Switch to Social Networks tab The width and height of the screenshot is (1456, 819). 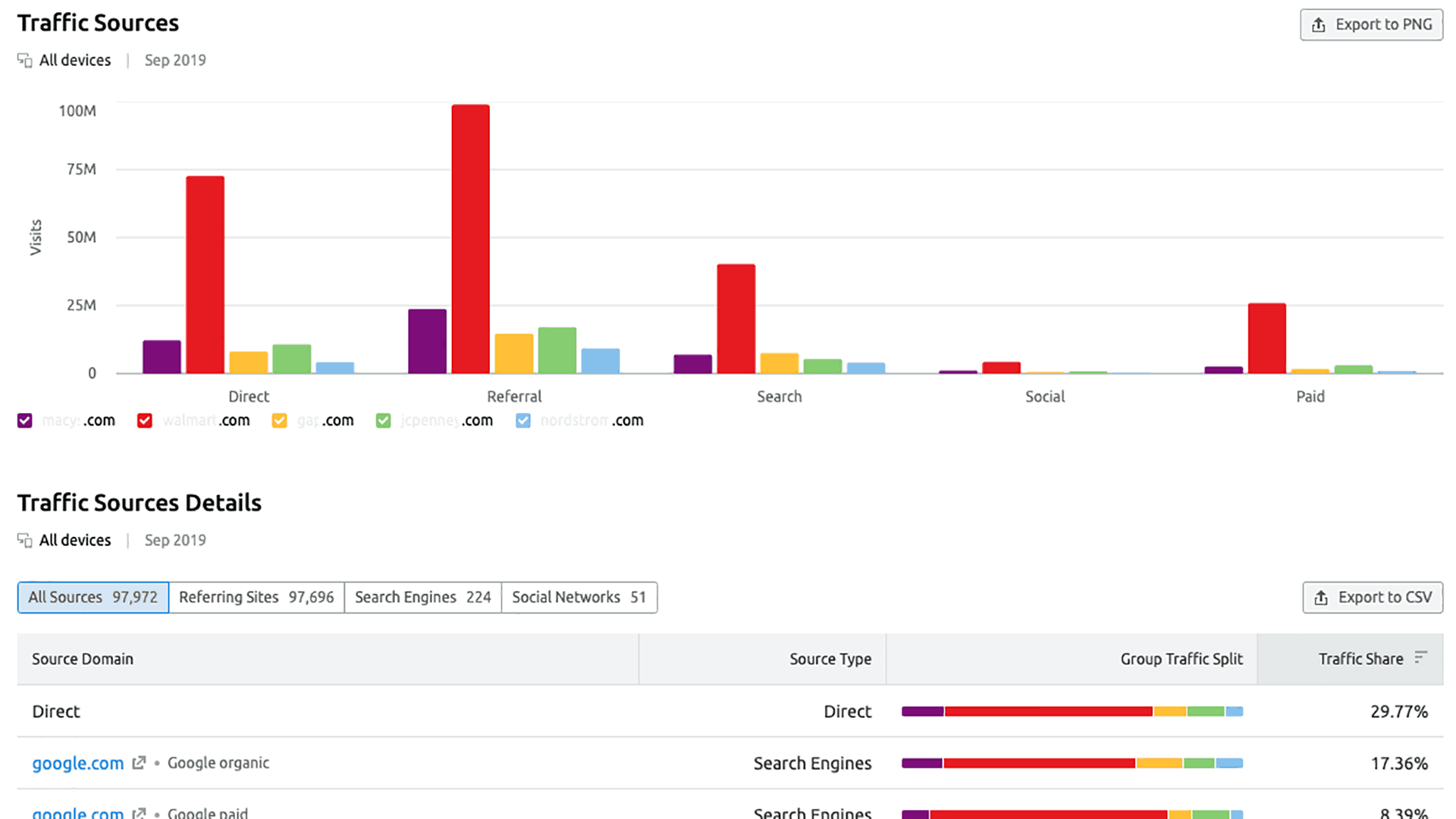click(x=579, y=598)
